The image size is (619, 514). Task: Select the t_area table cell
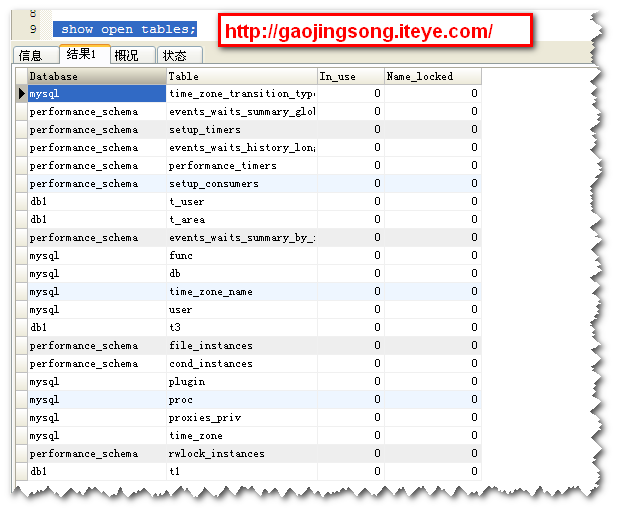click(242, 219)
